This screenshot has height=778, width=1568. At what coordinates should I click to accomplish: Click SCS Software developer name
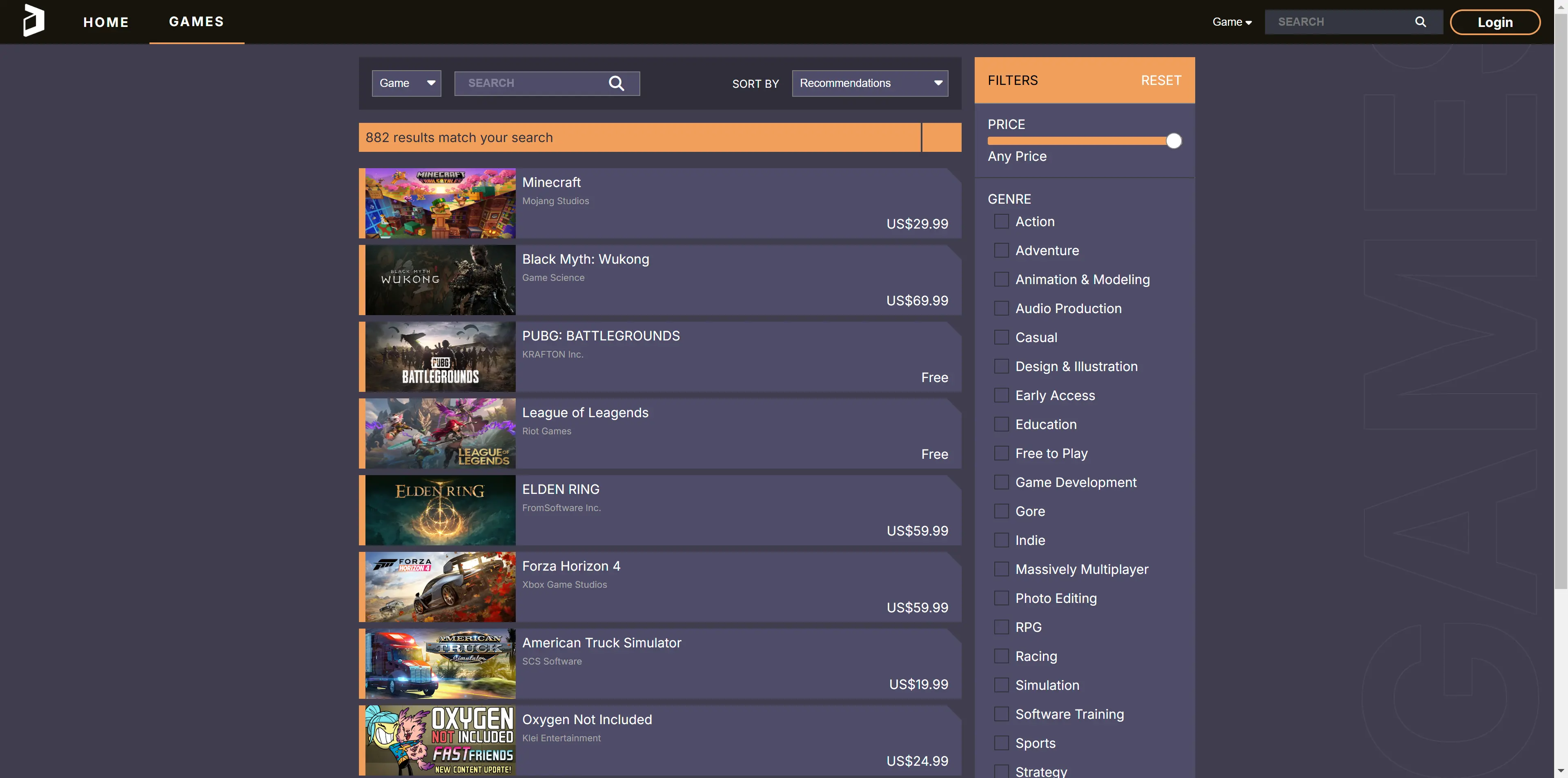pyautogui.click(x=552, y=661)
